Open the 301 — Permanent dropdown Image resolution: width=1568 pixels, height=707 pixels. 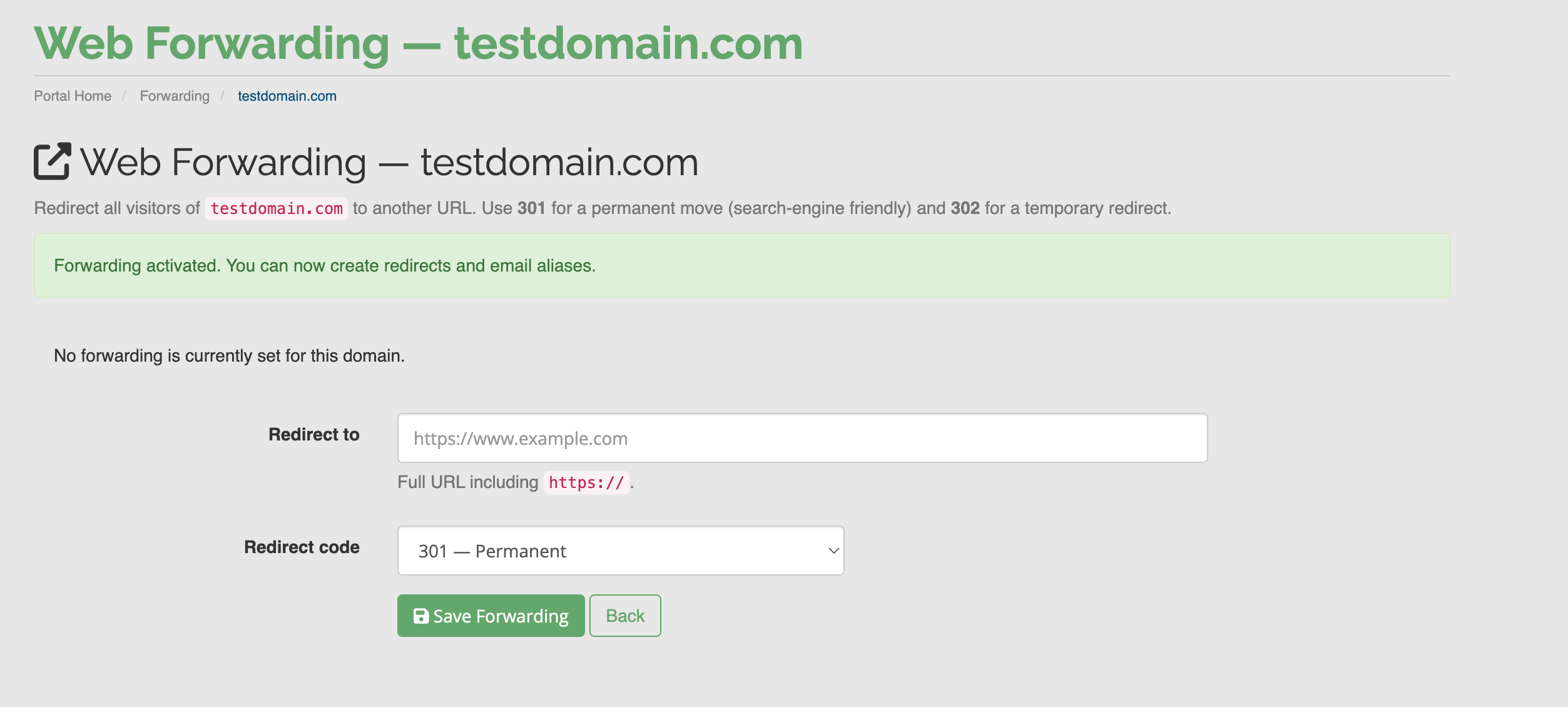[619, 551]
